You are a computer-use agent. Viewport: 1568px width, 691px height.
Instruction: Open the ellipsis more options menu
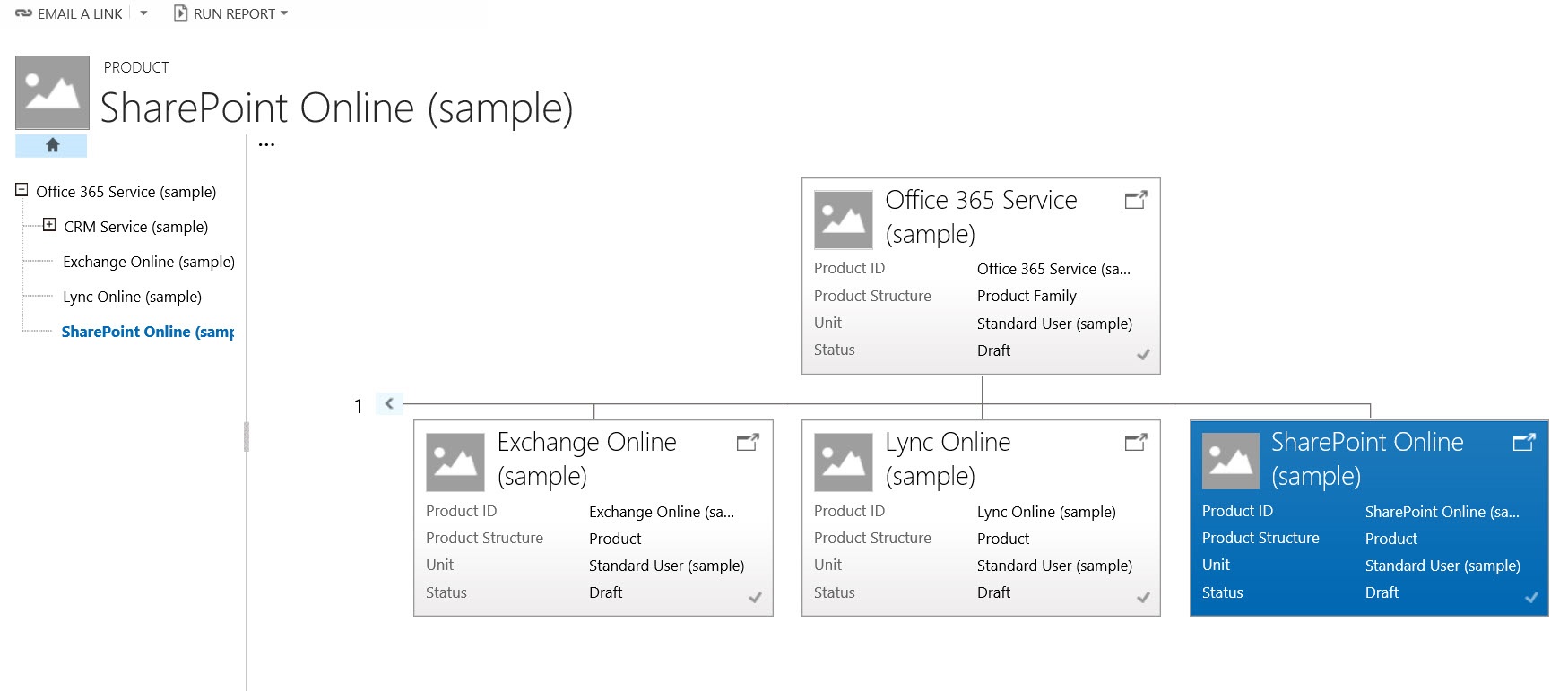[266, 144]
